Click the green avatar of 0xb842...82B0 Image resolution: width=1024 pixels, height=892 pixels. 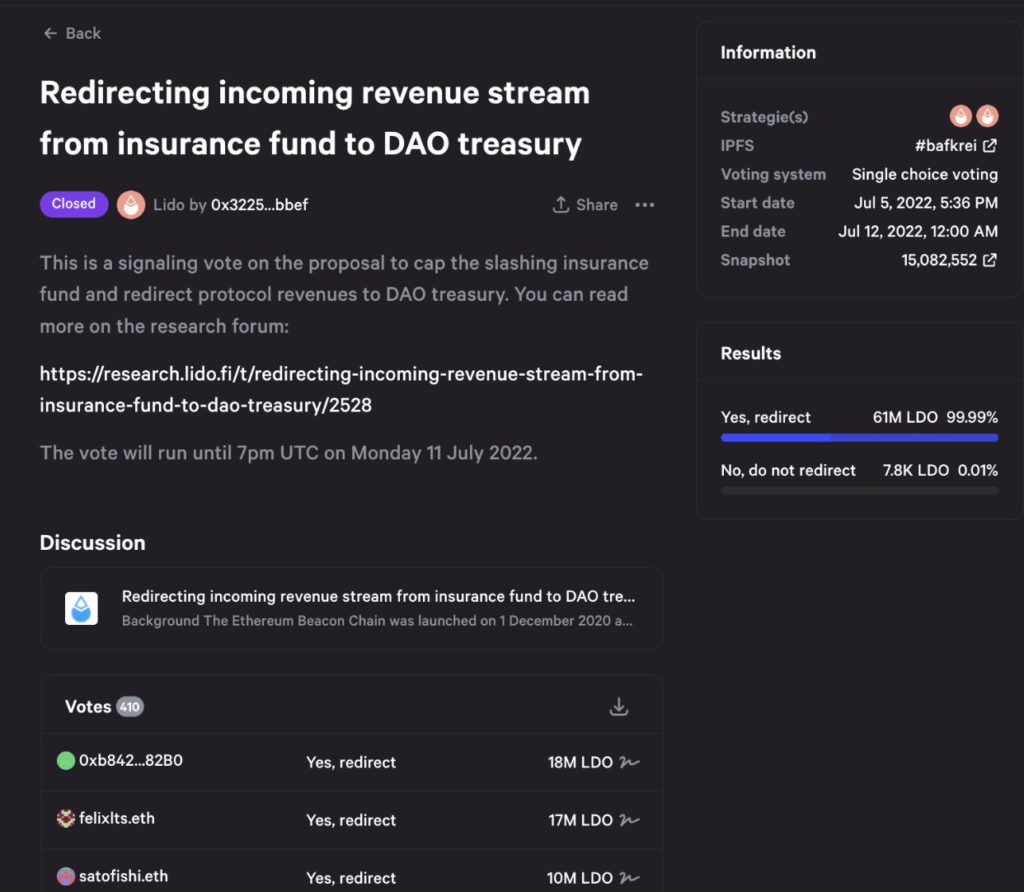tap(66, 761)
